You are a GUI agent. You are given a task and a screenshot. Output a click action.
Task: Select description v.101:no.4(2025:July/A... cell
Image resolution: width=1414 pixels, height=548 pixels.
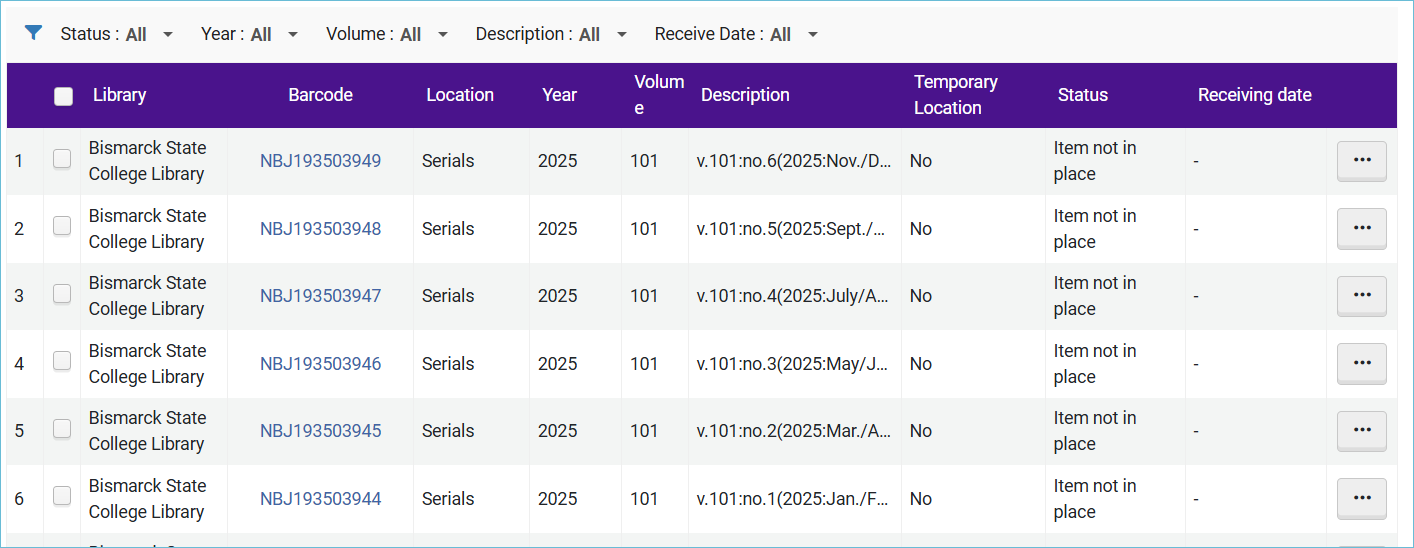794,296
